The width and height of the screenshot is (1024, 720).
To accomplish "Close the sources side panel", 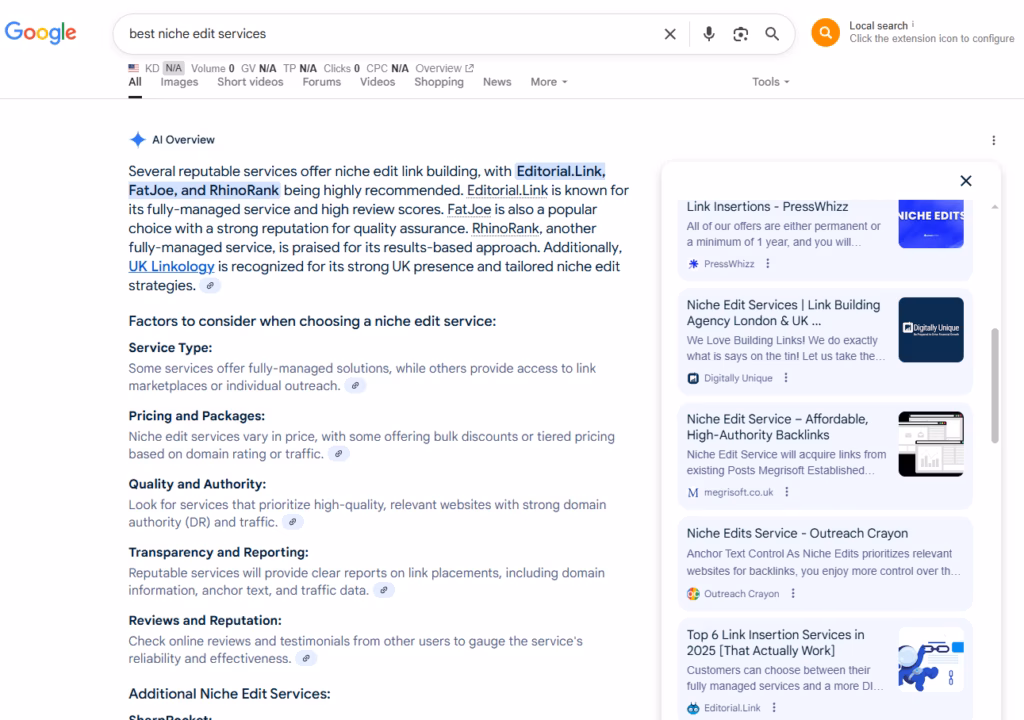I will point(966,181).
